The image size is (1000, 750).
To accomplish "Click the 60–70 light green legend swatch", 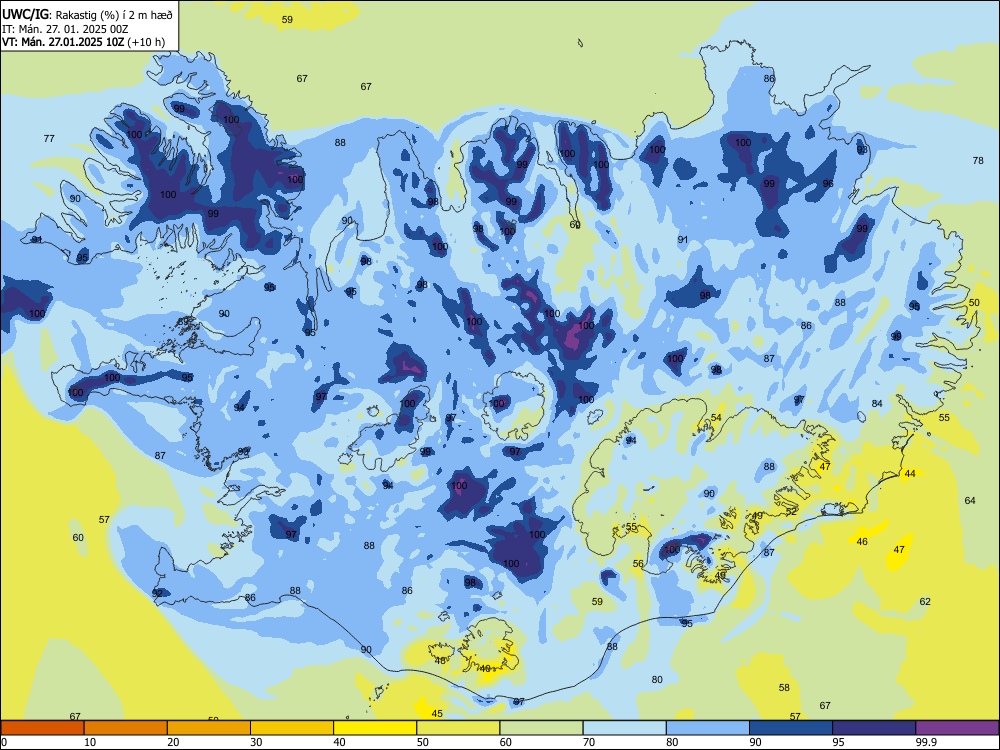I will pos(541,728).
